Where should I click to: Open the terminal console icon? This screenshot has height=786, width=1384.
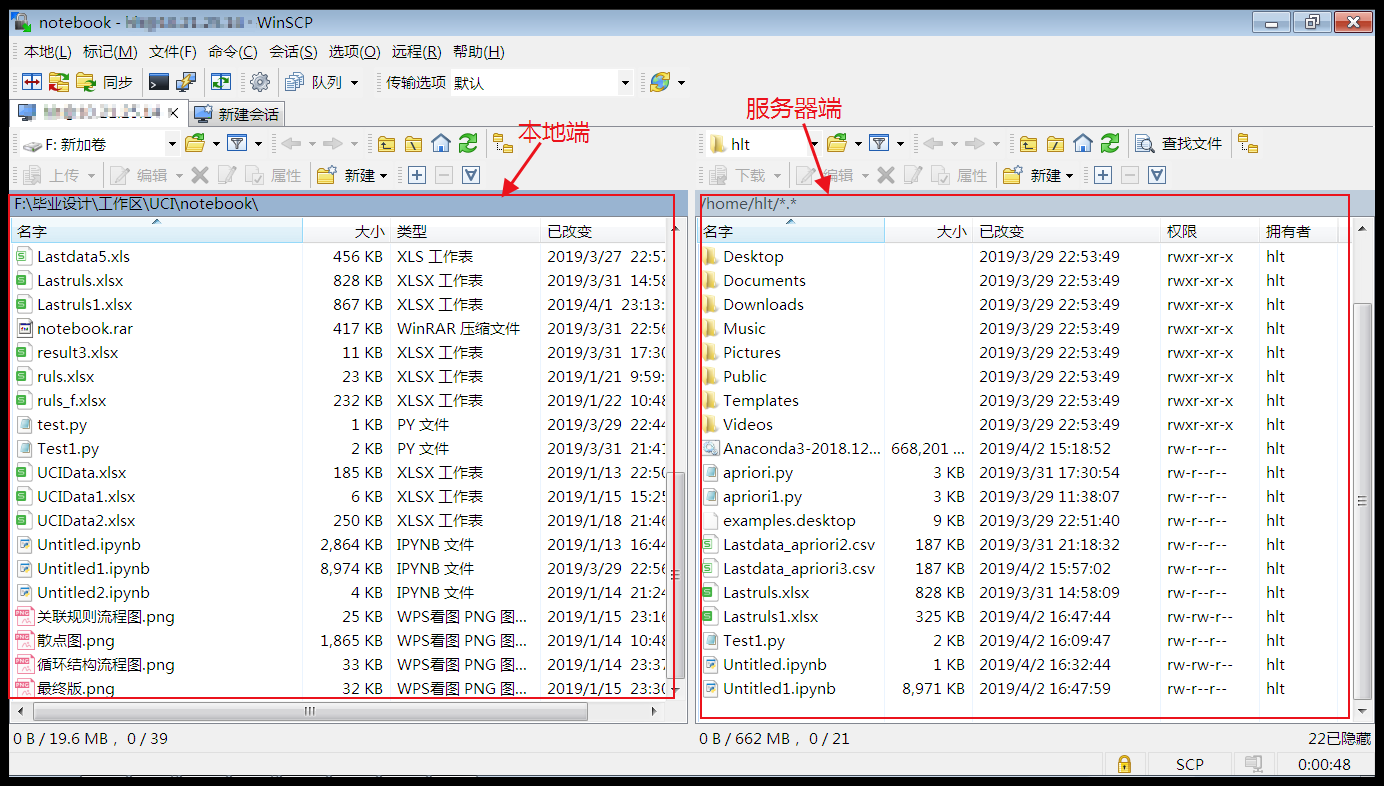[159, 82]
